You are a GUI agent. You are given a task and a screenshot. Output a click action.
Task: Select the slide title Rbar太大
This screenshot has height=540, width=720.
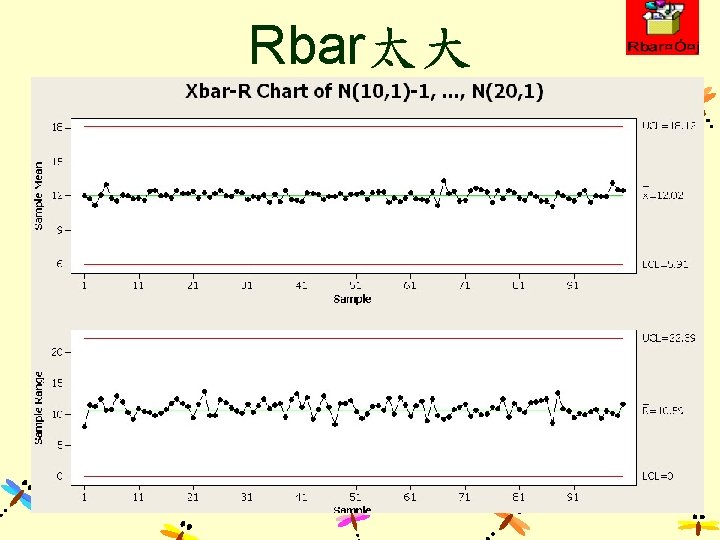tap(360, 46)
